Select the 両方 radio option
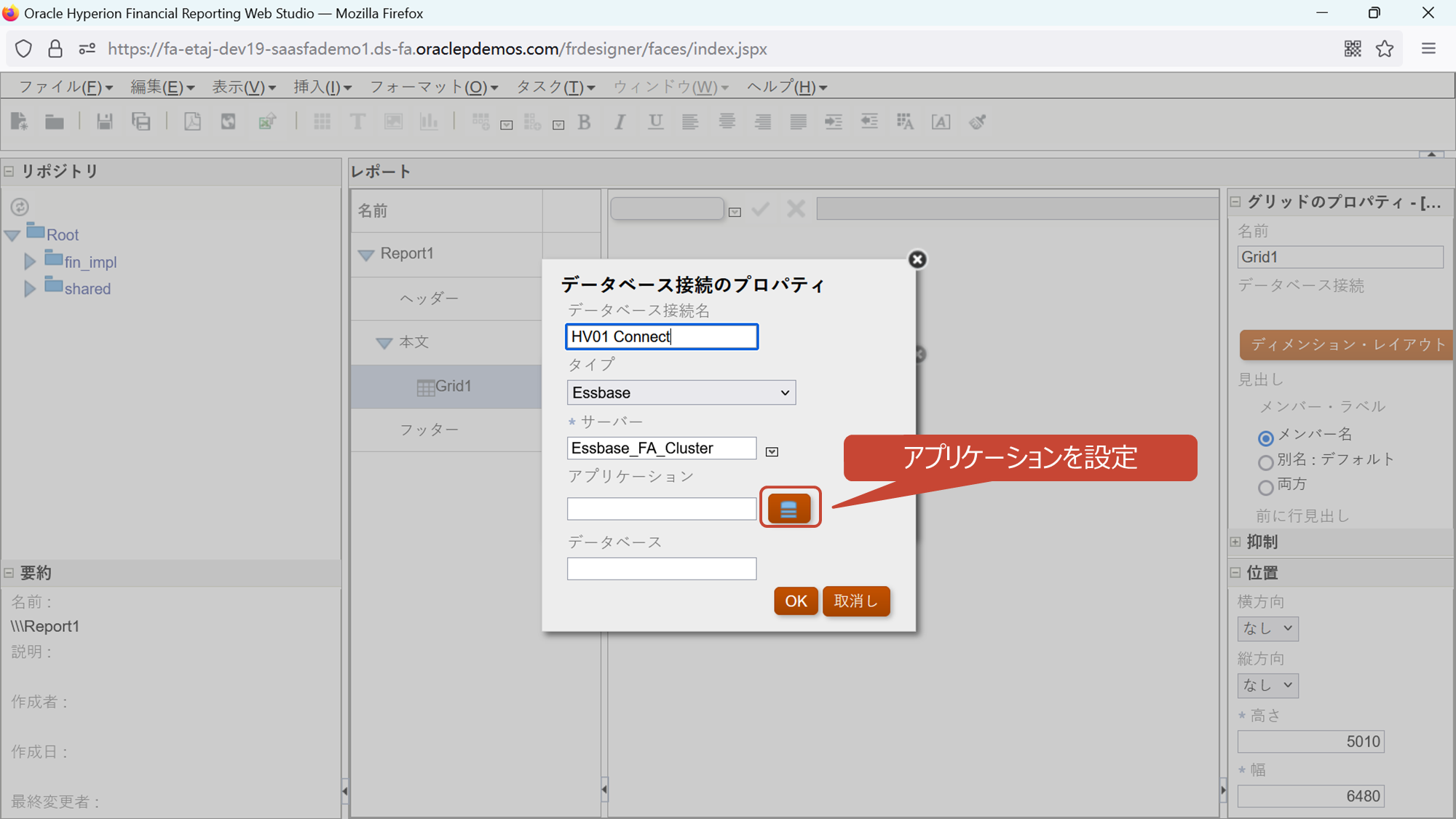The height and width of the screenshot is (819, 1456). pos(1266,487)
